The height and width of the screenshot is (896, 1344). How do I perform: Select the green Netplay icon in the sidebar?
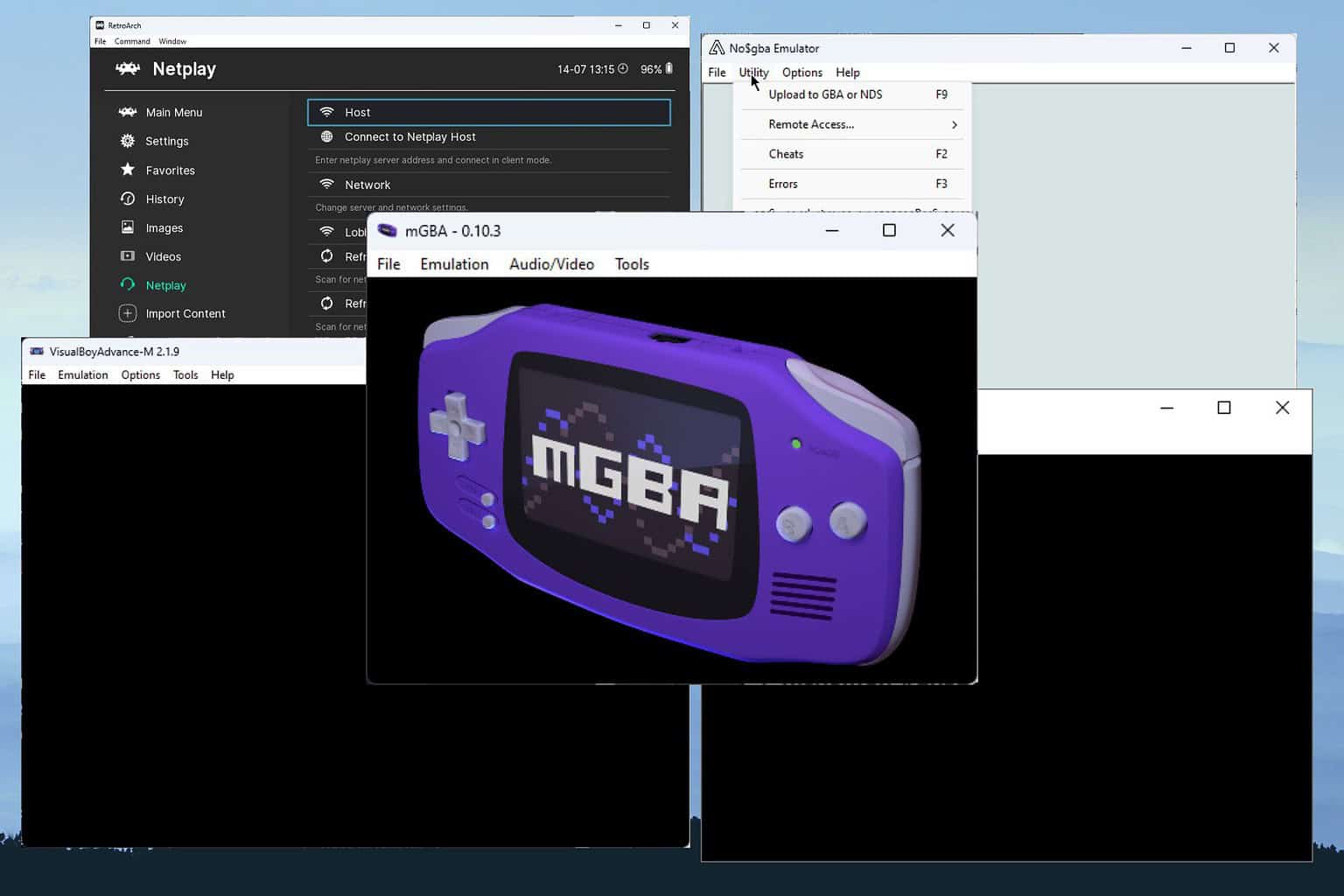[x=127, y=284]
